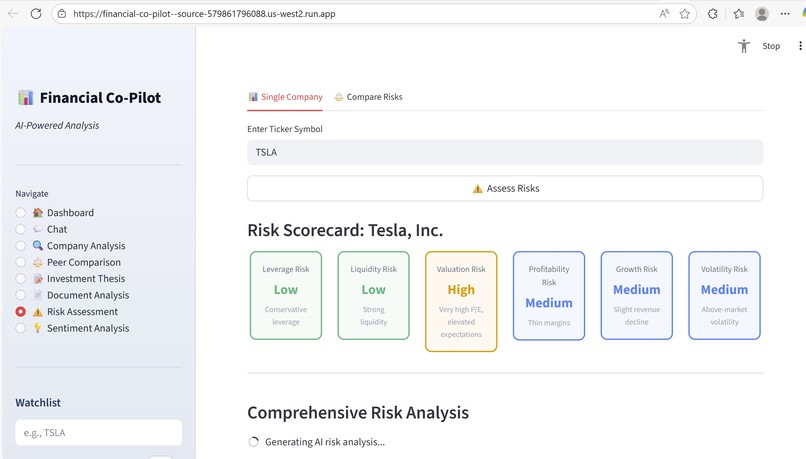
Task: Select the Risk Assessment radio button
Action: point(21,311)
